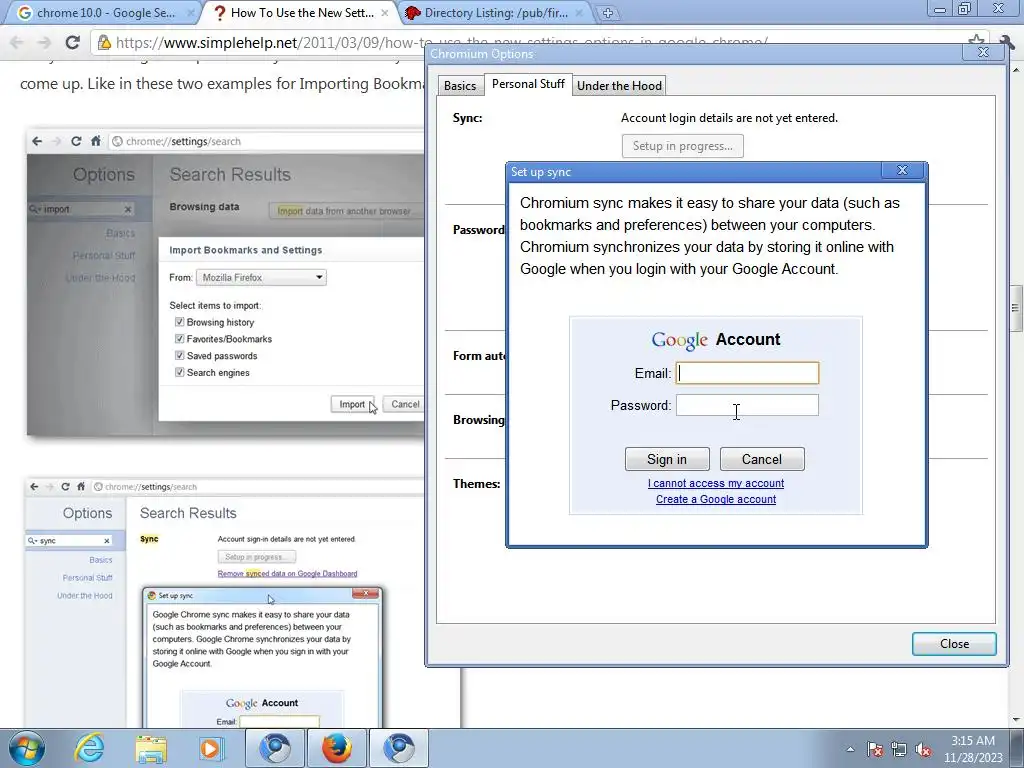Click the Action Center flag tray icon
This screenshot has width=1024, height=768.
[875, 749]
